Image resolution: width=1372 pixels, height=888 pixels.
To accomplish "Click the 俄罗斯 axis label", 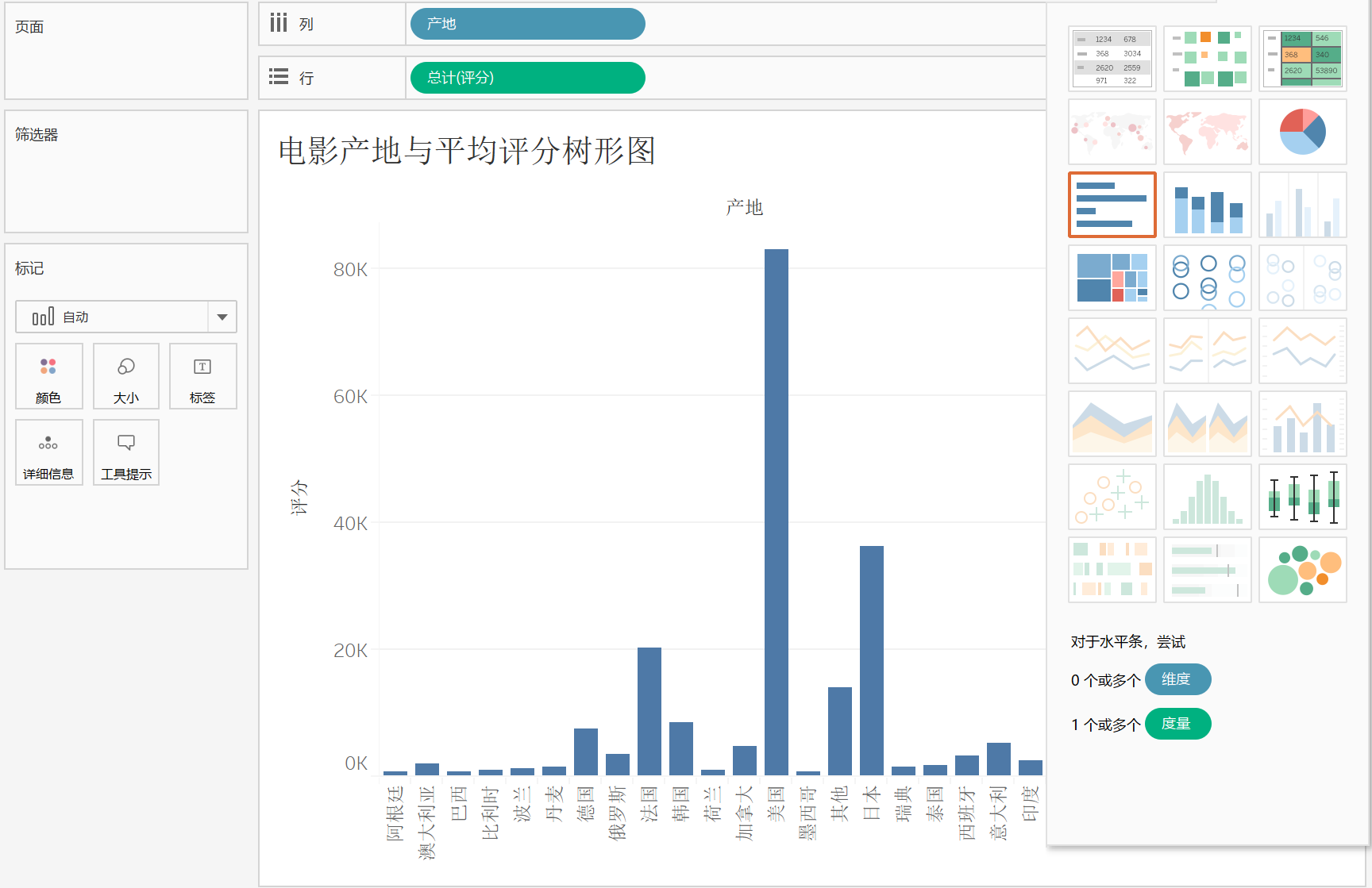I will click(618, 813).
